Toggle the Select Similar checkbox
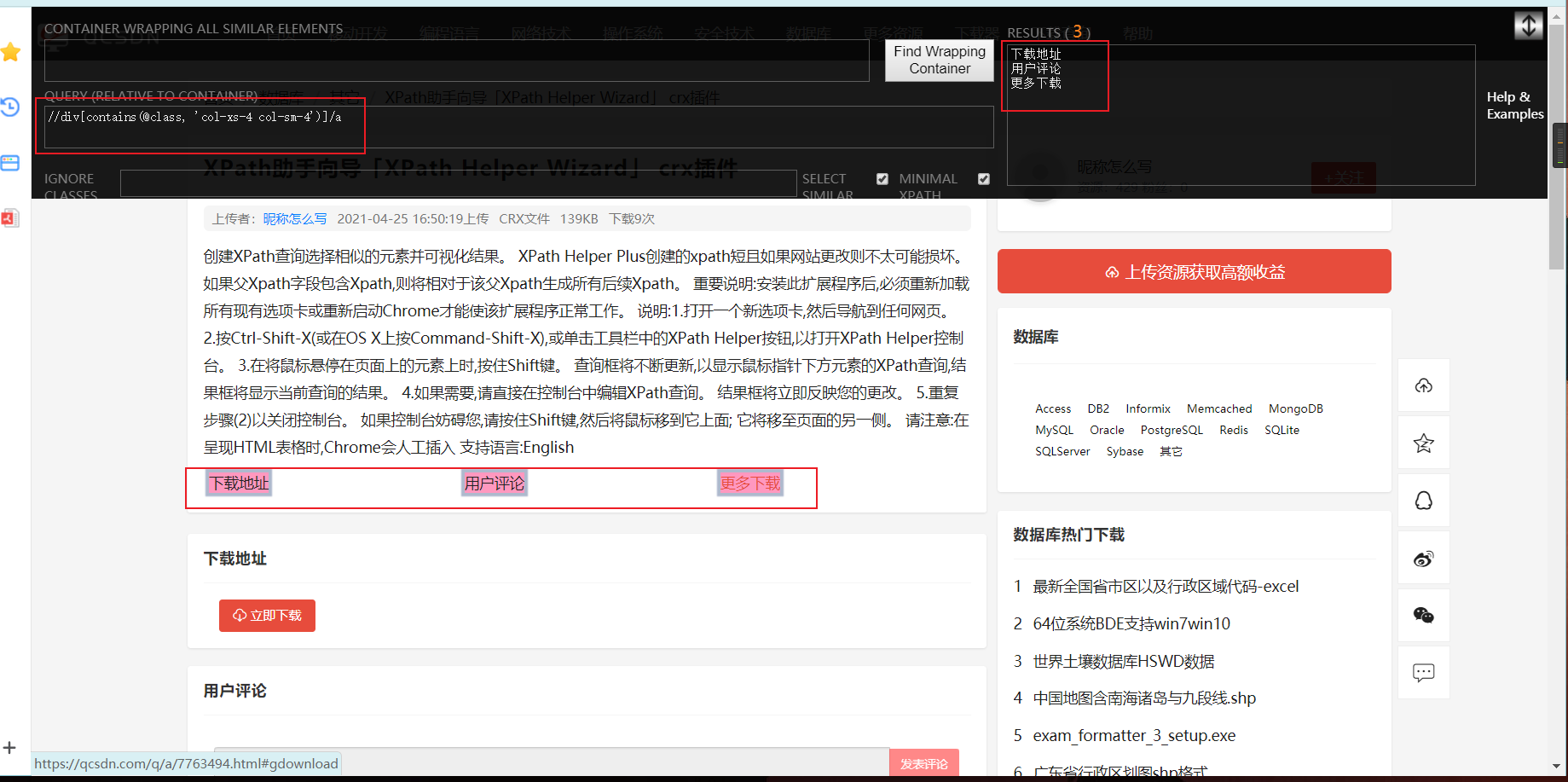The height and width of the screenshot is (782, 1568). [882, 179]
